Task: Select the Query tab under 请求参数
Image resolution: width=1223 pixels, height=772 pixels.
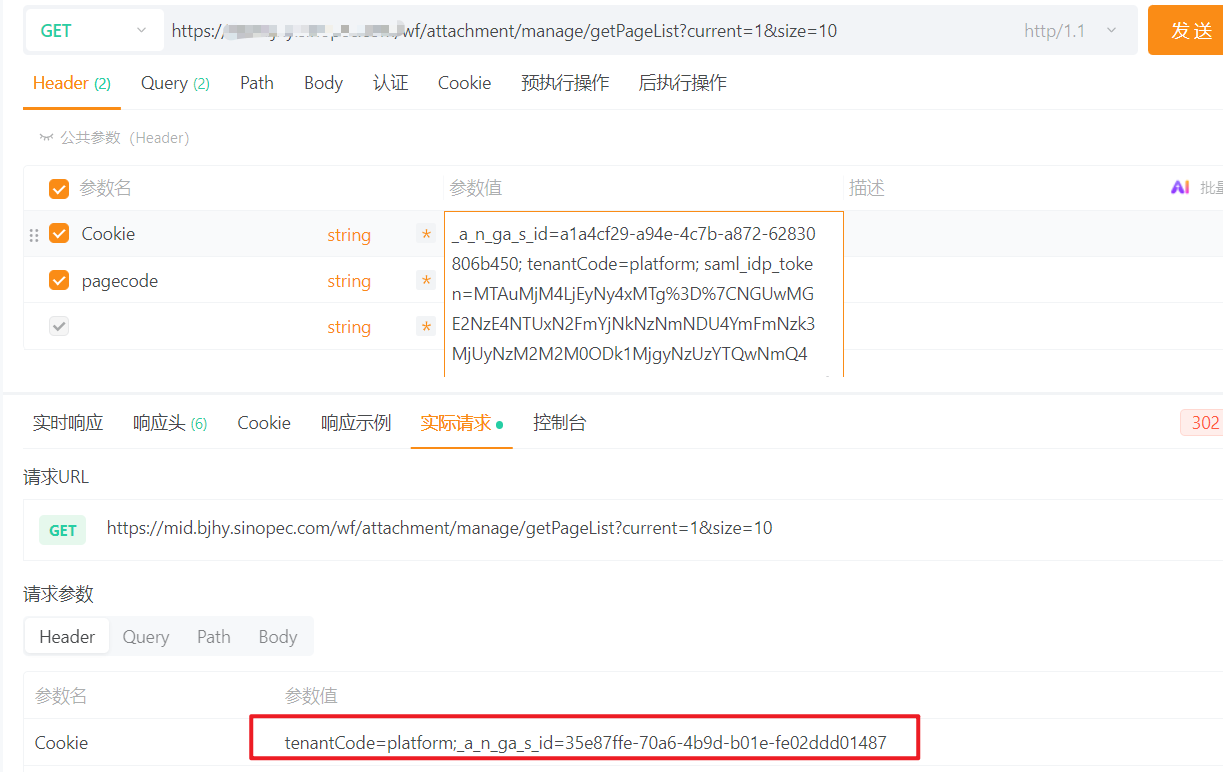Action: [x=146, y=637]
